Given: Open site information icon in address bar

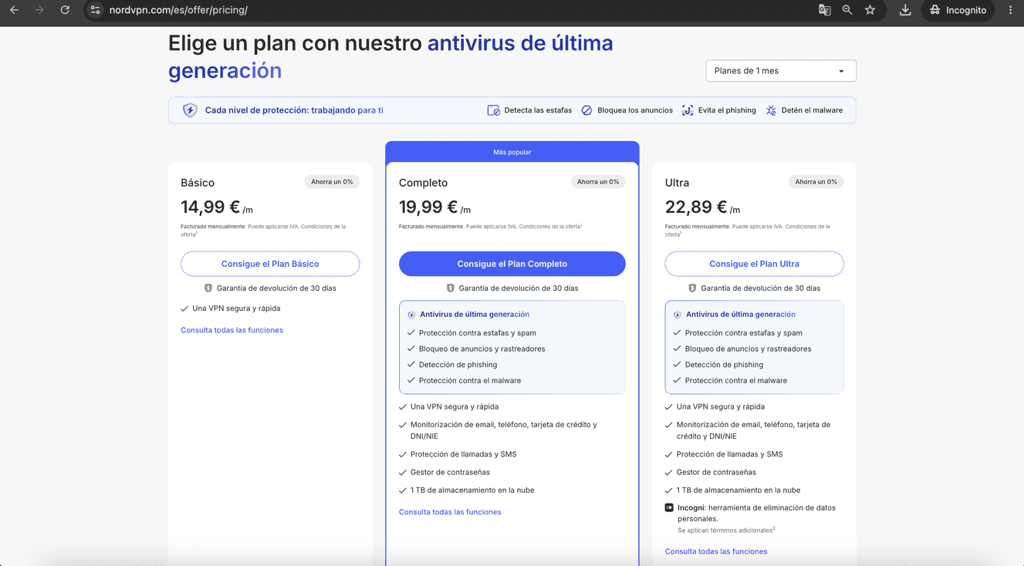Looking at the screenshot, I should [95, 10].
